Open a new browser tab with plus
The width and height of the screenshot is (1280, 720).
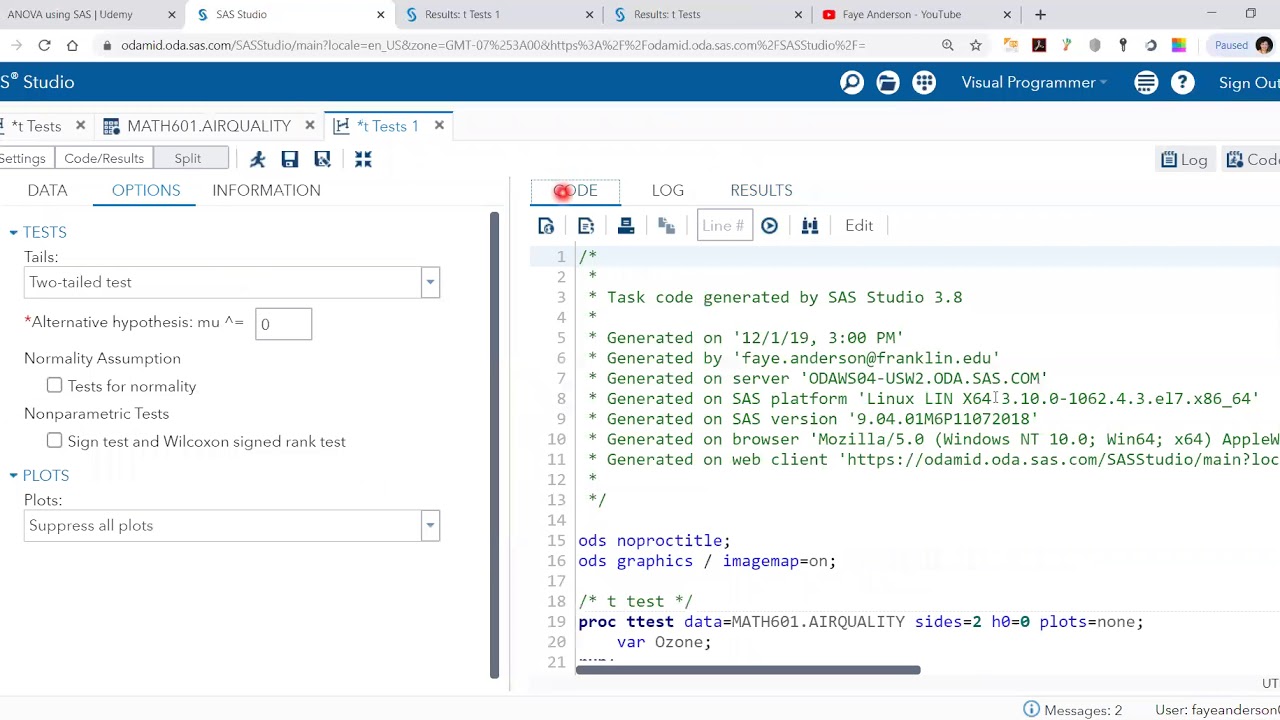click(1040, 15)
